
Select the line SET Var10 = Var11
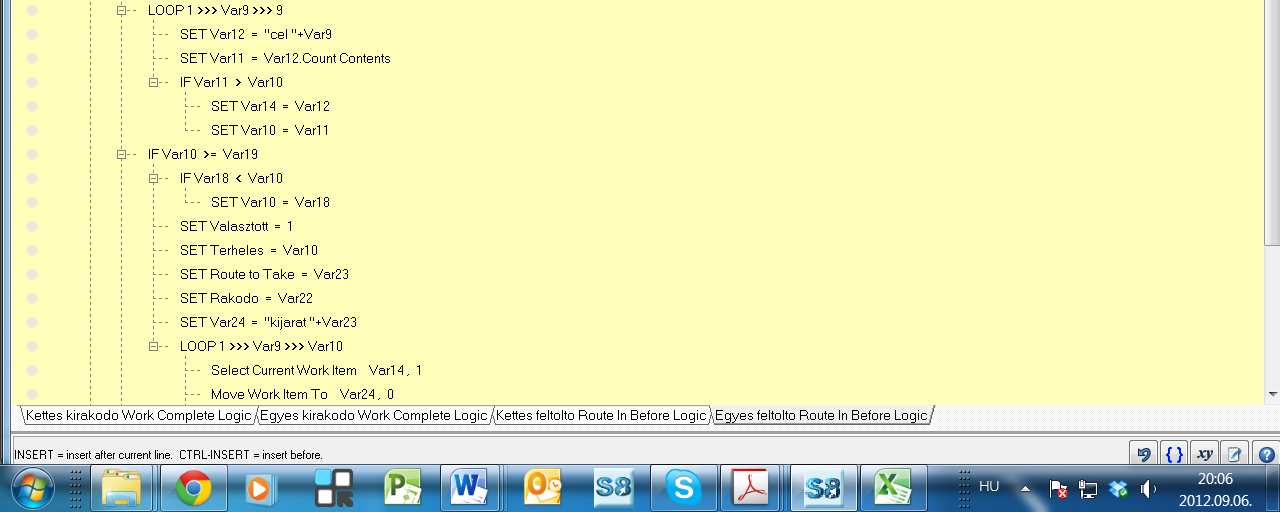270,130
